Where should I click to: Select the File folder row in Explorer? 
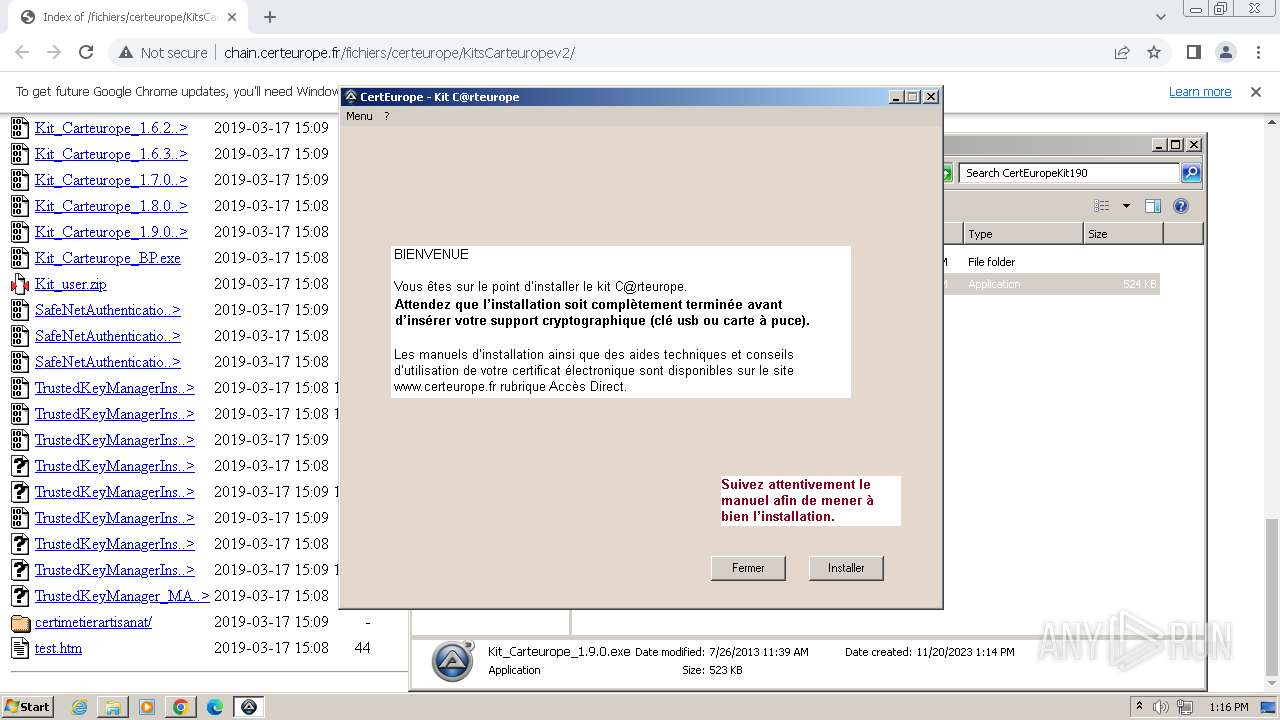click(1050, 262)
